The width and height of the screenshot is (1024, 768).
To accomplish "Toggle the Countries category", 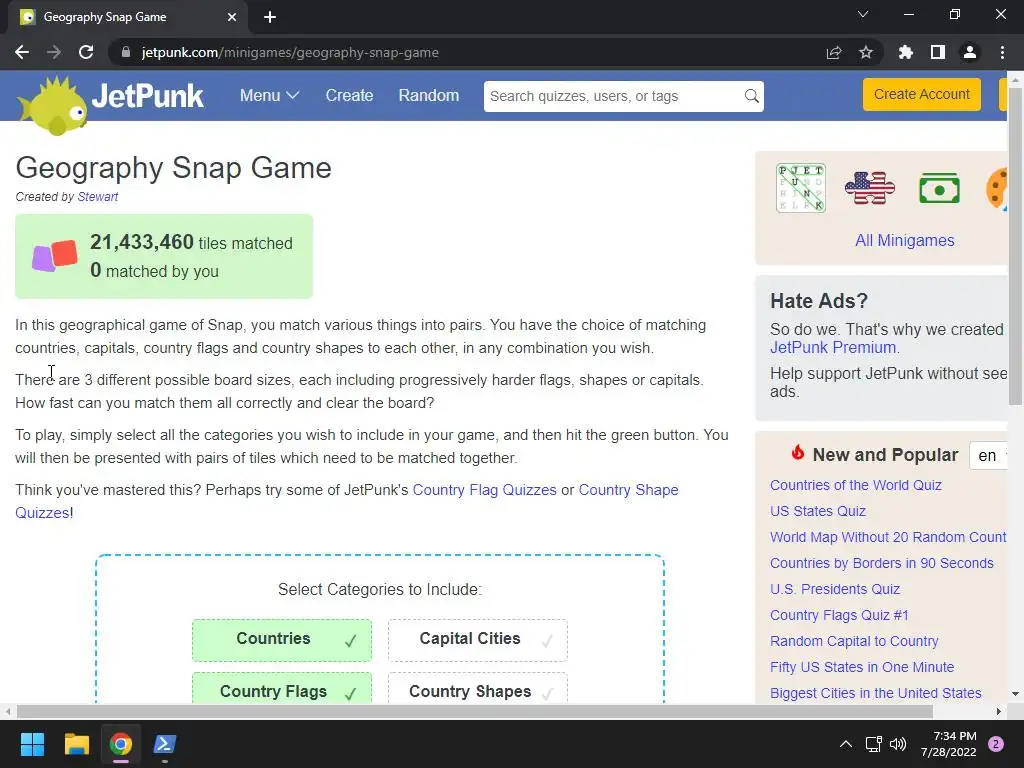I will [x=281, y=640].
